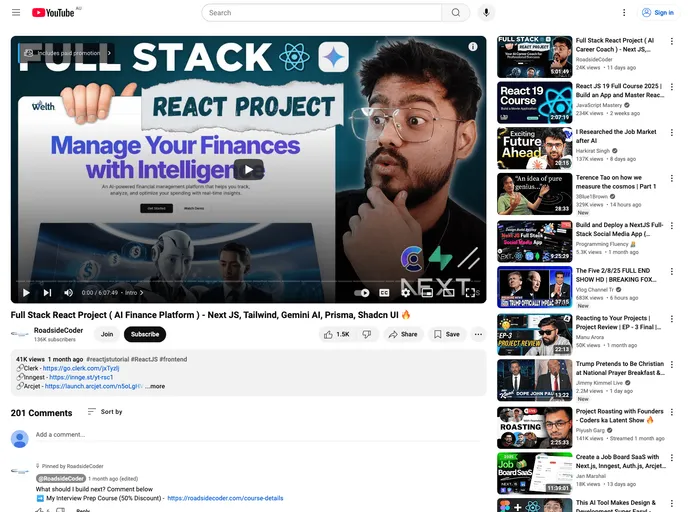
Task: Open I Researched the Job Market thumbnail
Action: click(x=534, y=148)
